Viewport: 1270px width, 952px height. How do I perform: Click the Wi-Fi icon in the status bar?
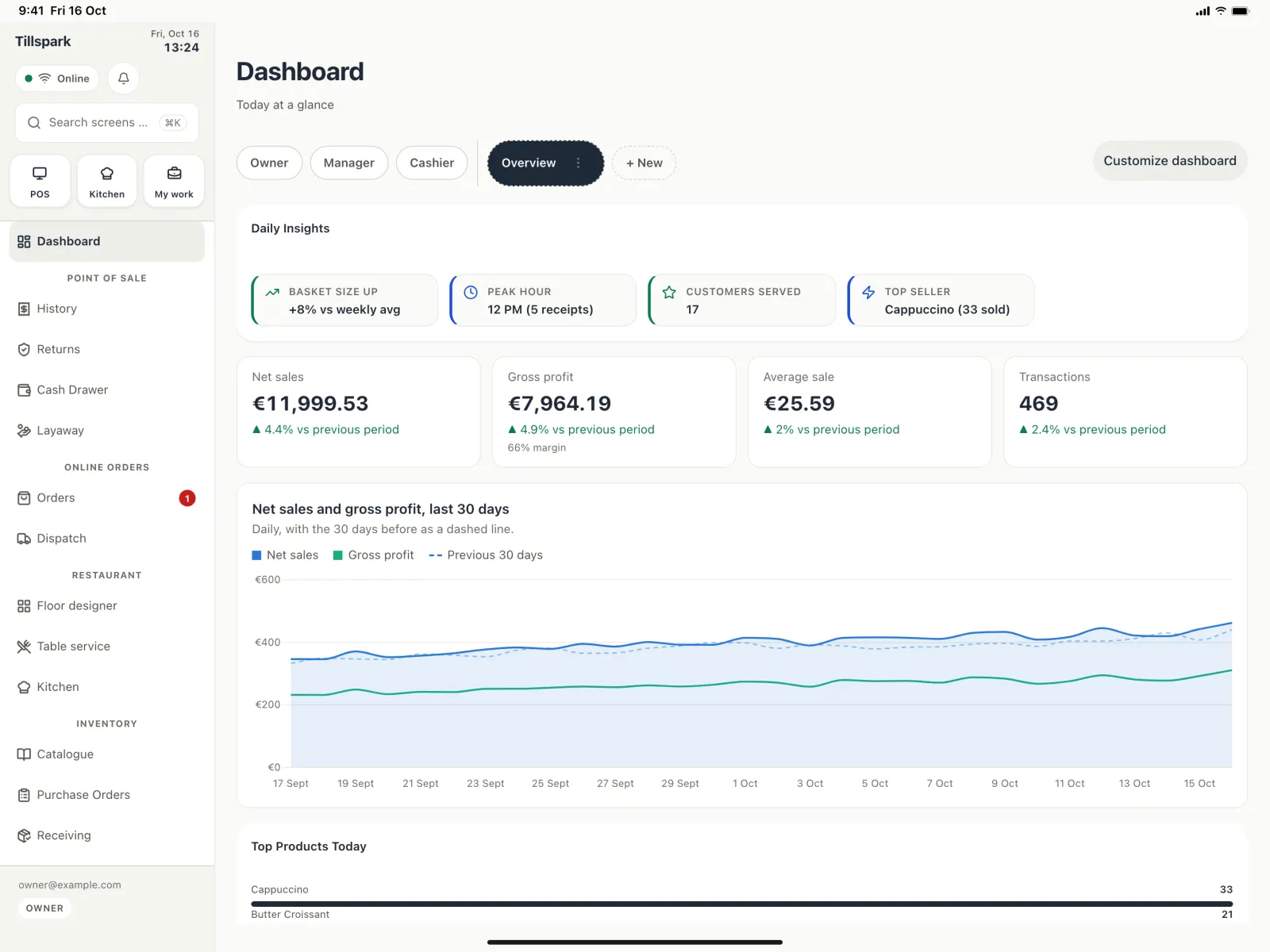1221,11
